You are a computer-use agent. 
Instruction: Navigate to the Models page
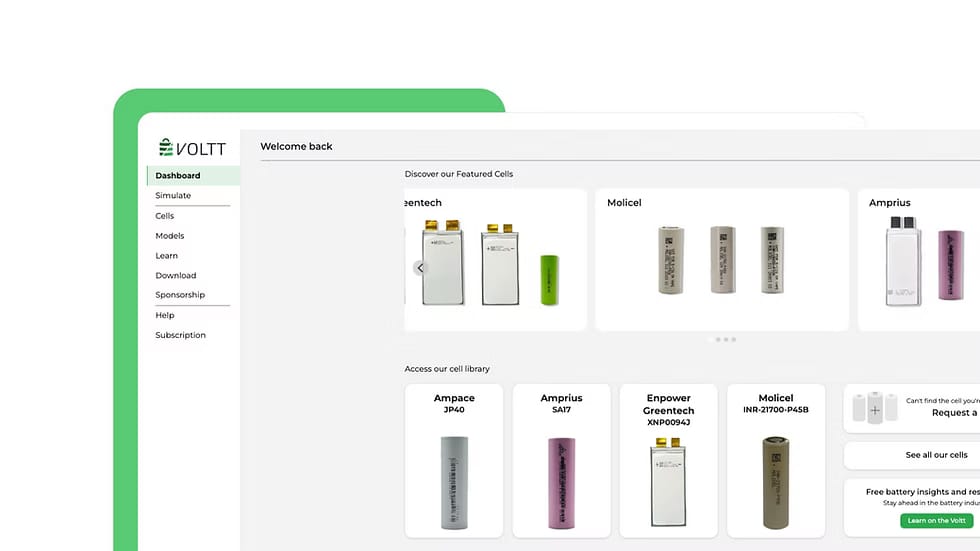pos(170,236)
